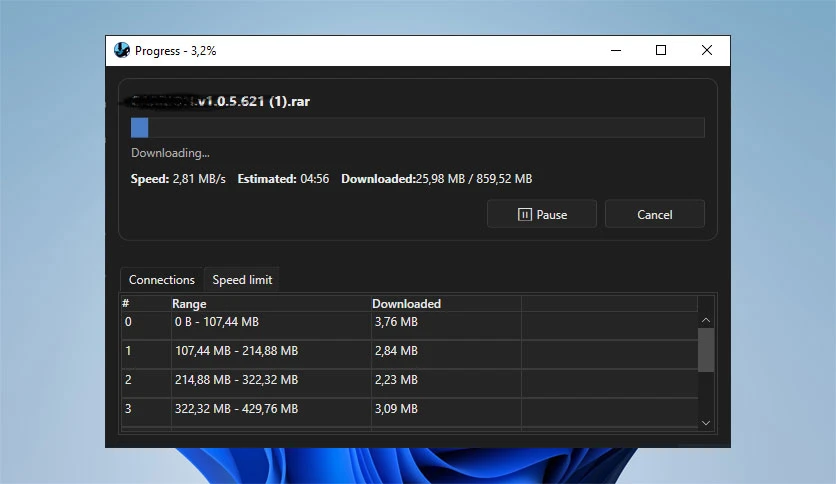Click the Range column header
Screen dimensions: 836x484
click(271, 303)
